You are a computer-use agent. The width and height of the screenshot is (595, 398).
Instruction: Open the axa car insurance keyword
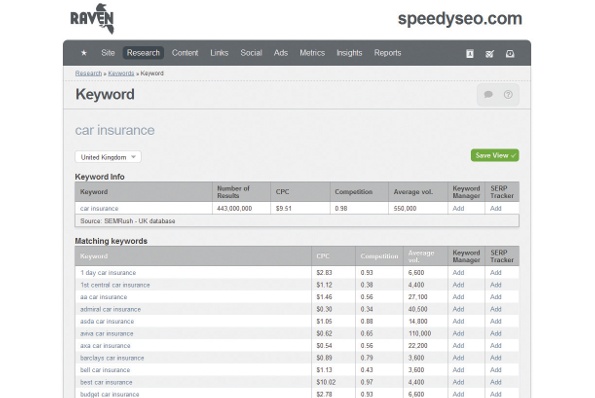pos(105,346)
